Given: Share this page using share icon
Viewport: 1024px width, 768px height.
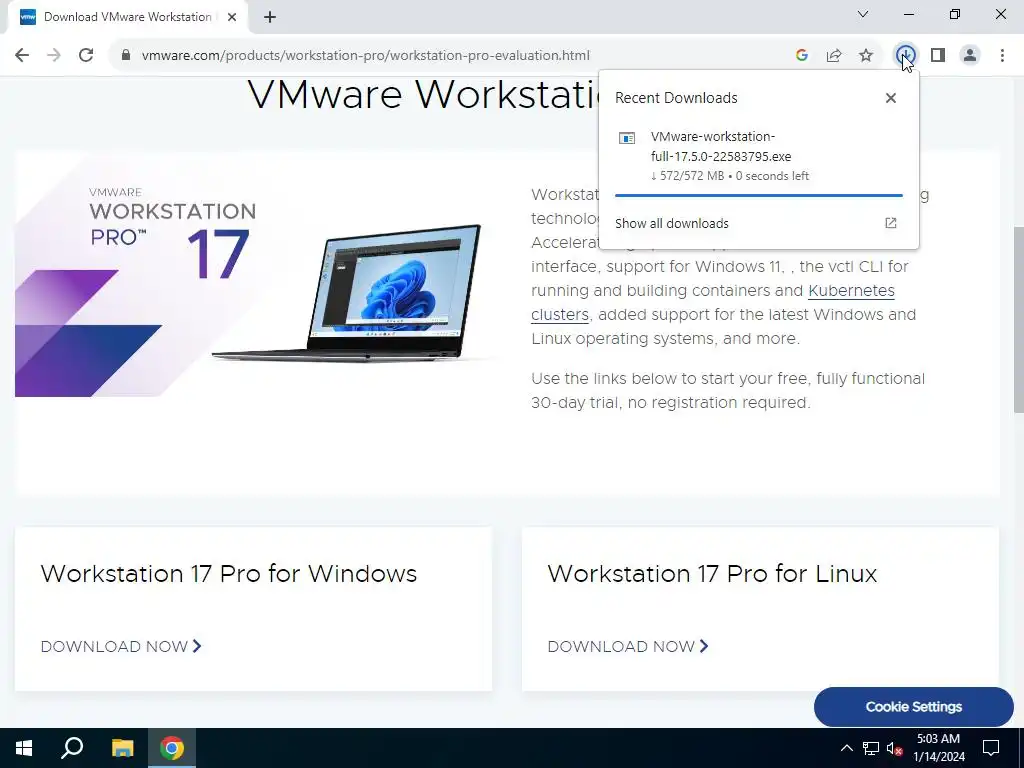Looking at the screenshot, I should 834,56.
